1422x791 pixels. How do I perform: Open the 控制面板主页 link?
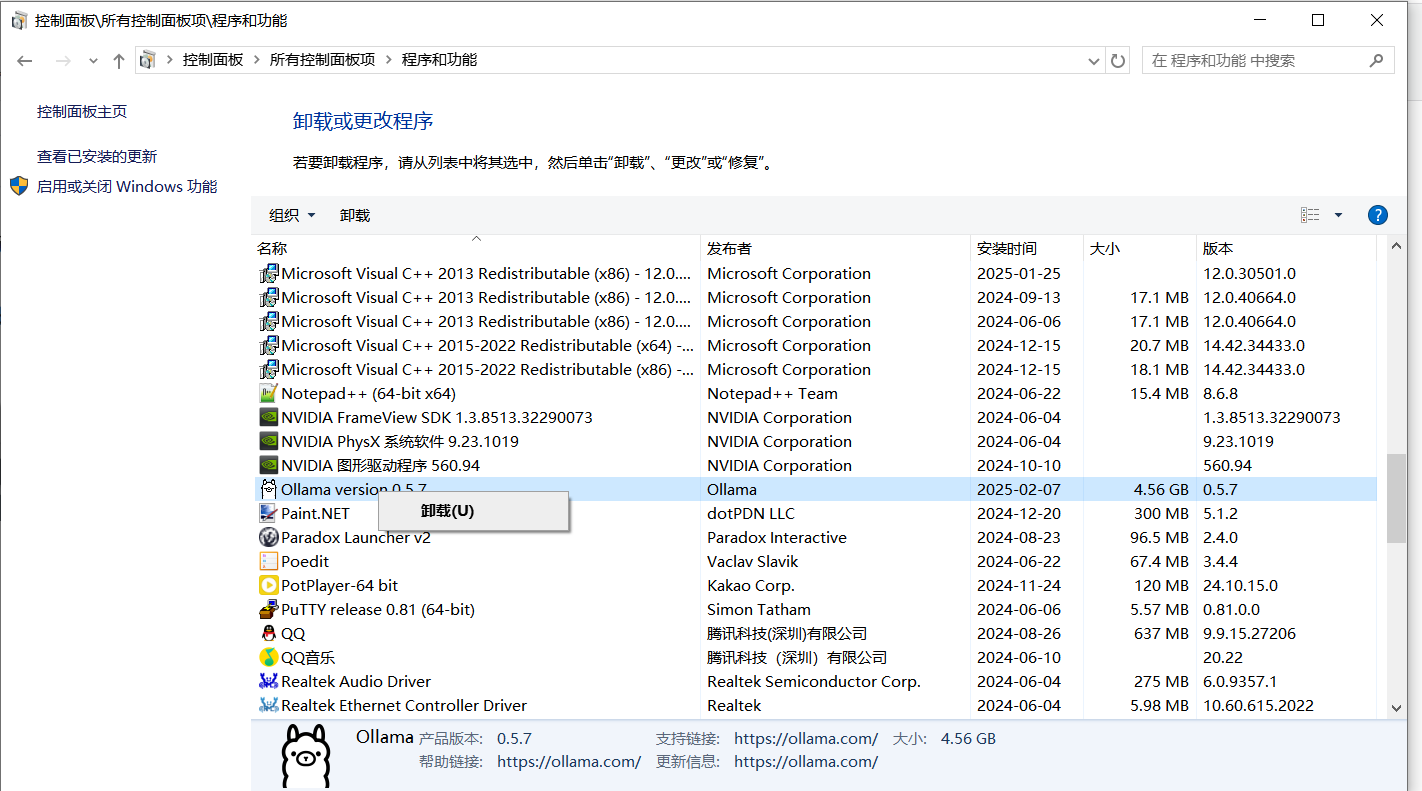pyautogui.click(x=82, y=112)
